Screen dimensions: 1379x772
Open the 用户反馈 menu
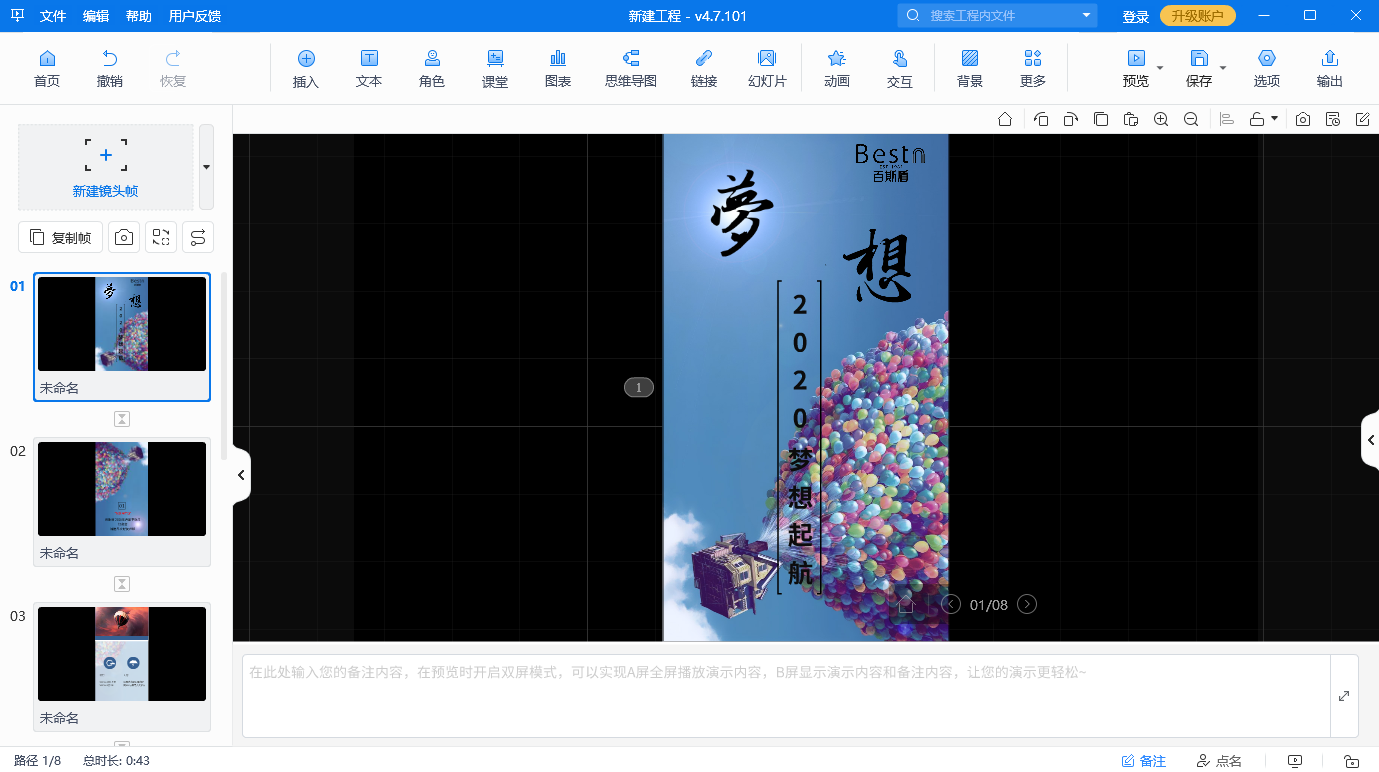[x=195, y=16]
